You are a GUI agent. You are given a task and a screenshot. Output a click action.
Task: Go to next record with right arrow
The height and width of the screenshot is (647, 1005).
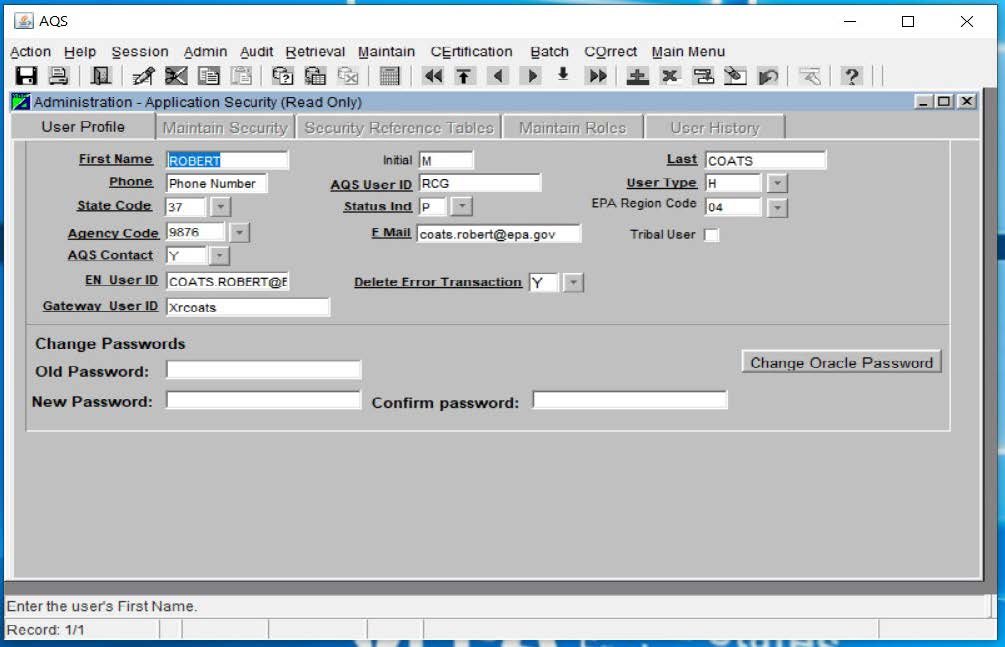point(531,76)
